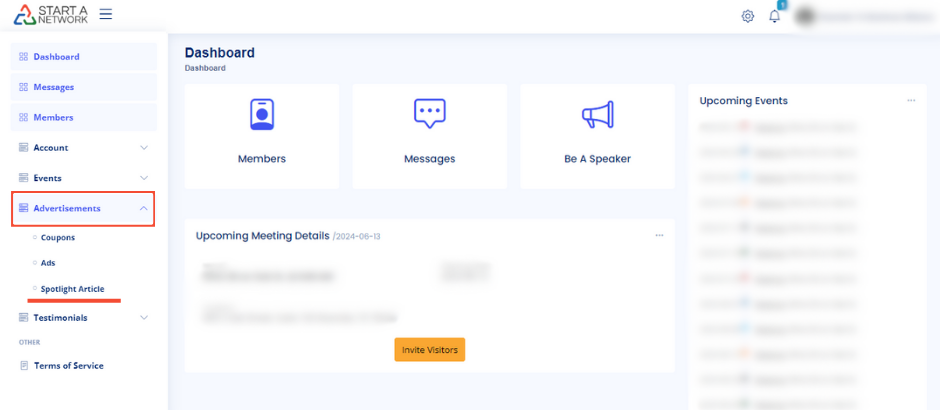The width and height of the screenshot is (940, 410).
Task: Click the Members badge card icon
Action: click(x=262, y=115)
